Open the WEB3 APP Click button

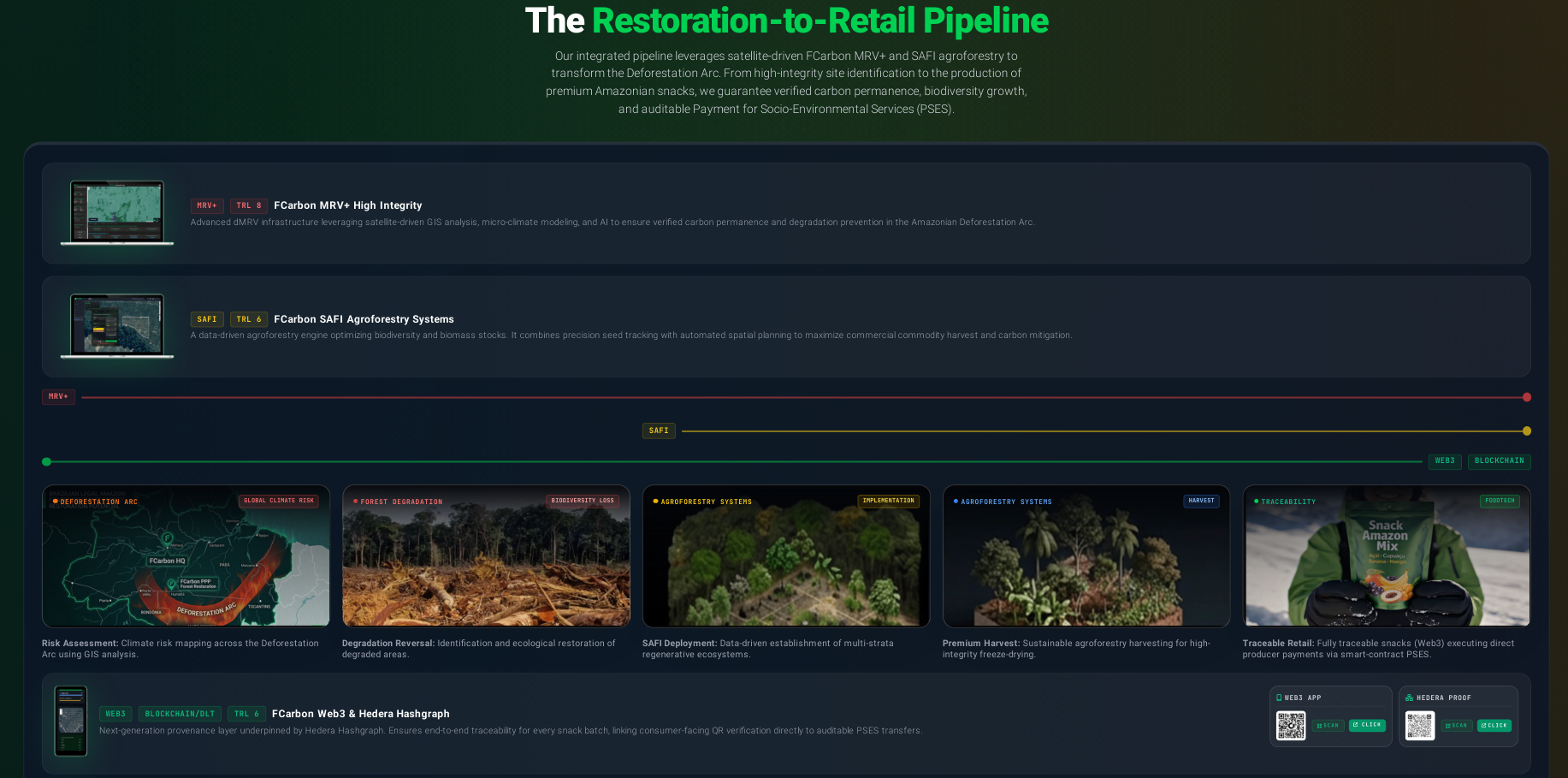1367,725
